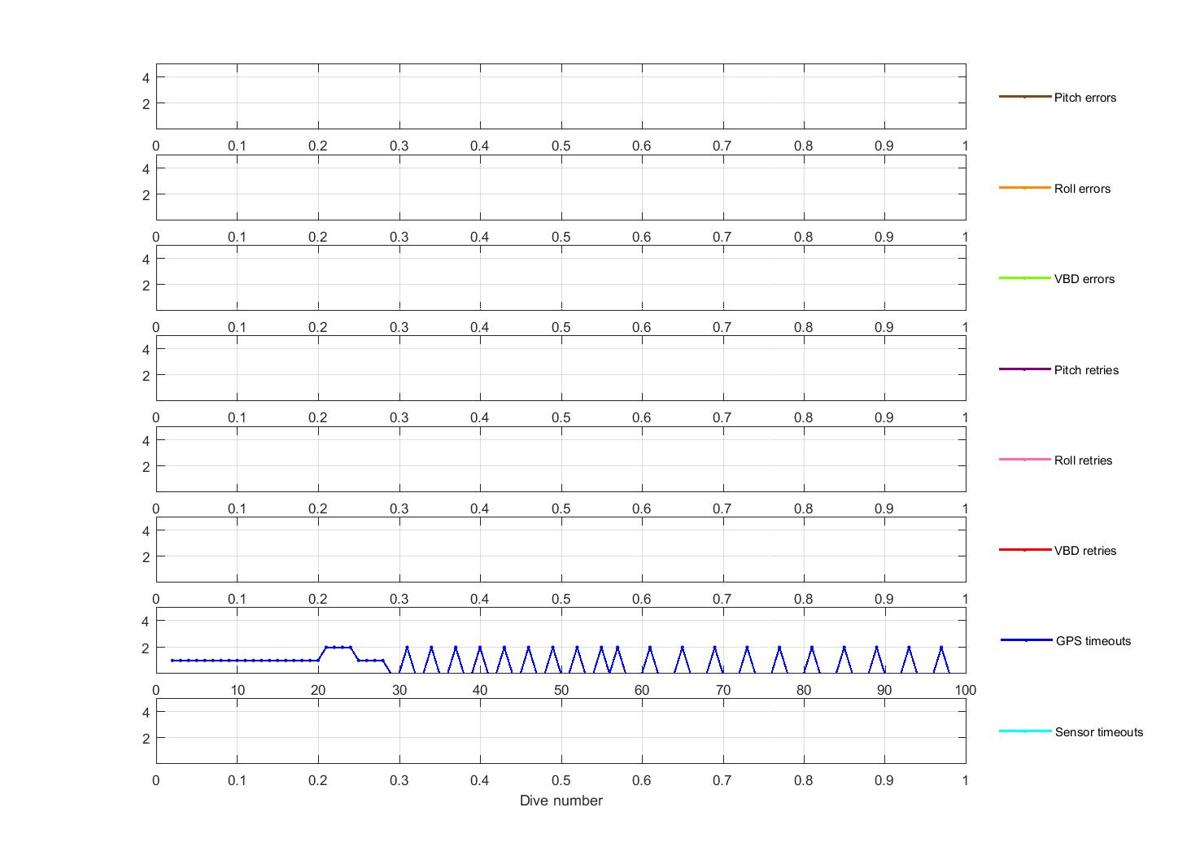This screenshot has height=859, width=1200.
Task: Click tick label '90' on GPS timeouts axis
Action: pyautogui.click(x=885, y=690)
